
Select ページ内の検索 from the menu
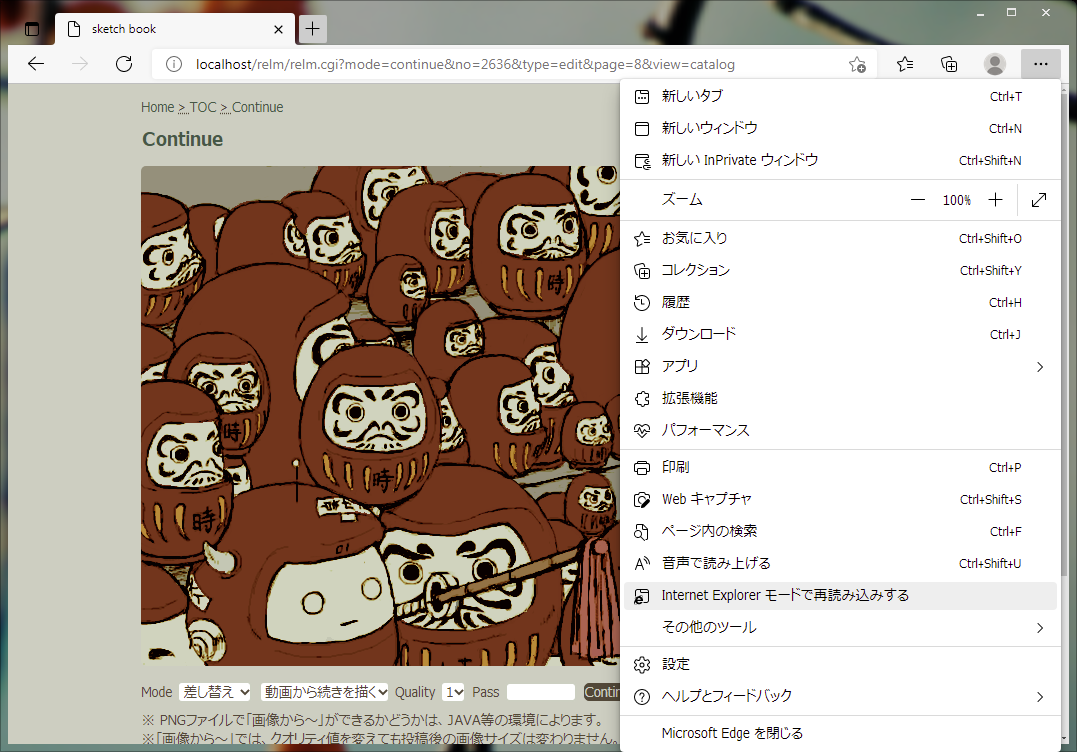tap(840, 532)
